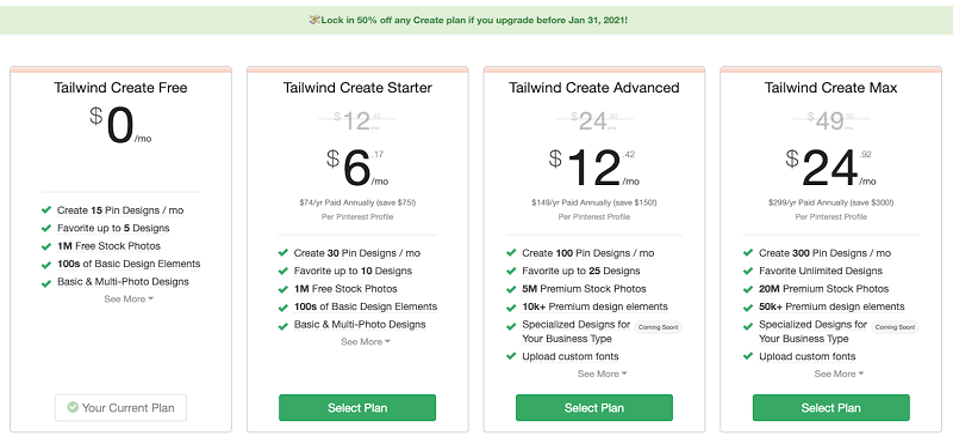
Task: Click the Your Current Plan button
Action: coord(120,408)
